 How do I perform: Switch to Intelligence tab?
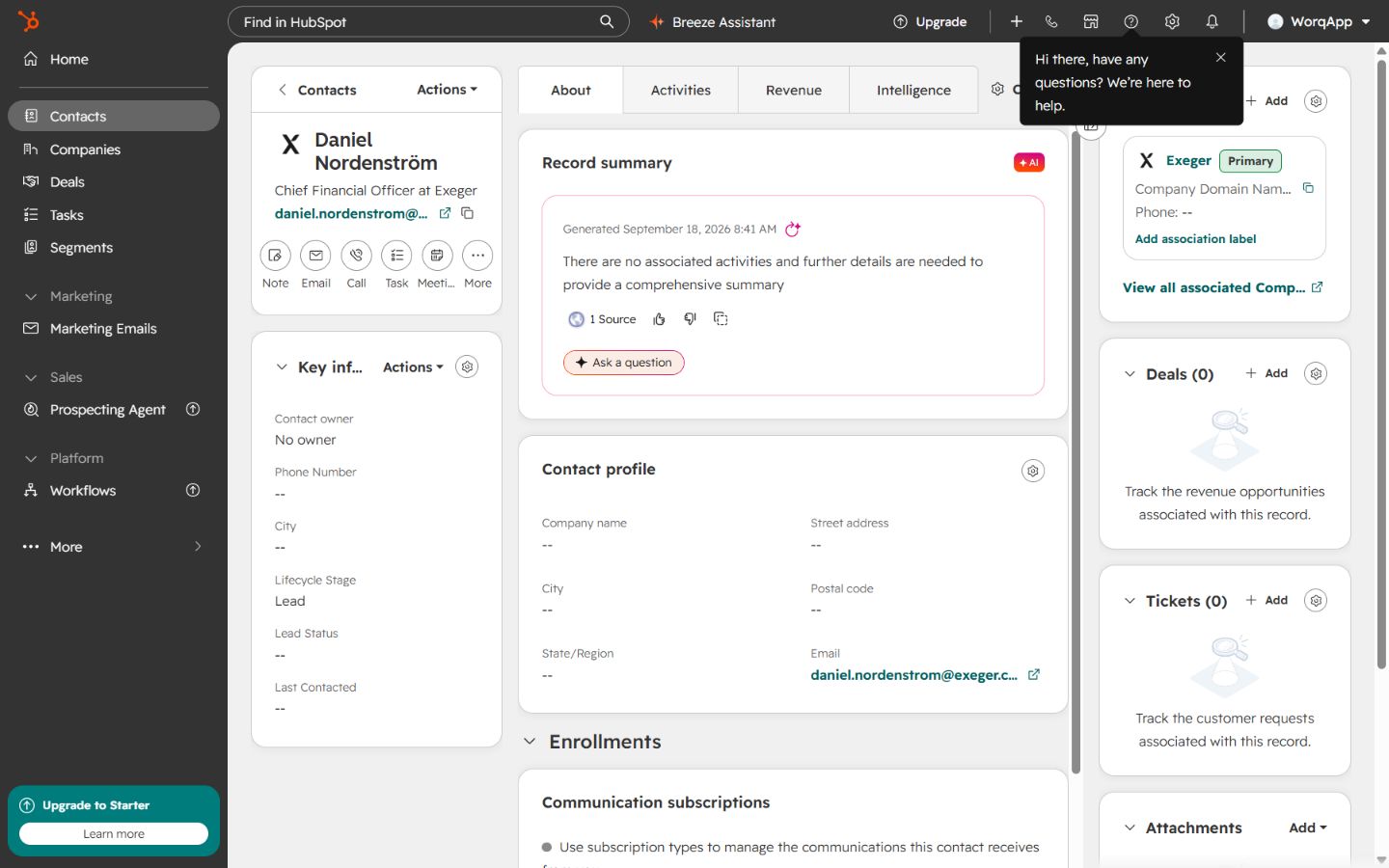point(913,90)
